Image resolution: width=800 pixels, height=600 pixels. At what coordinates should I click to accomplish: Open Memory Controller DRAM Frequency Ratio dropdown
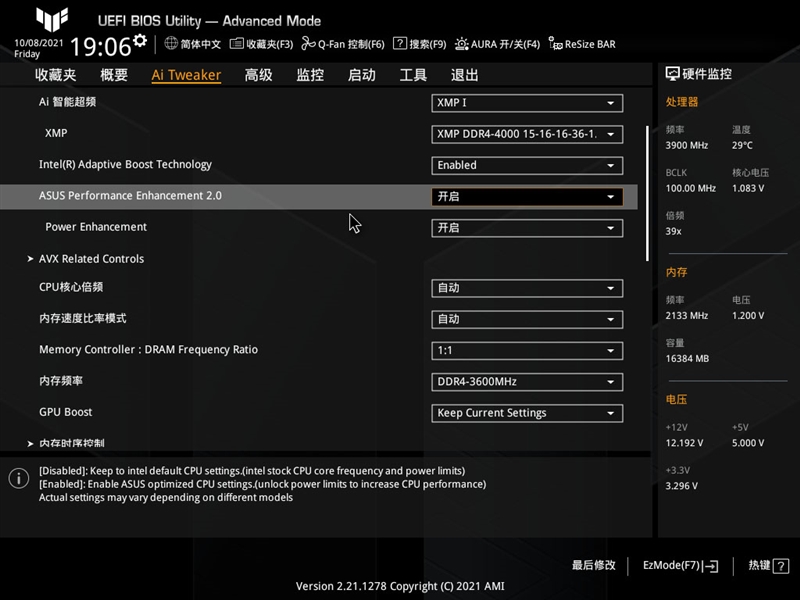(527, 351)
